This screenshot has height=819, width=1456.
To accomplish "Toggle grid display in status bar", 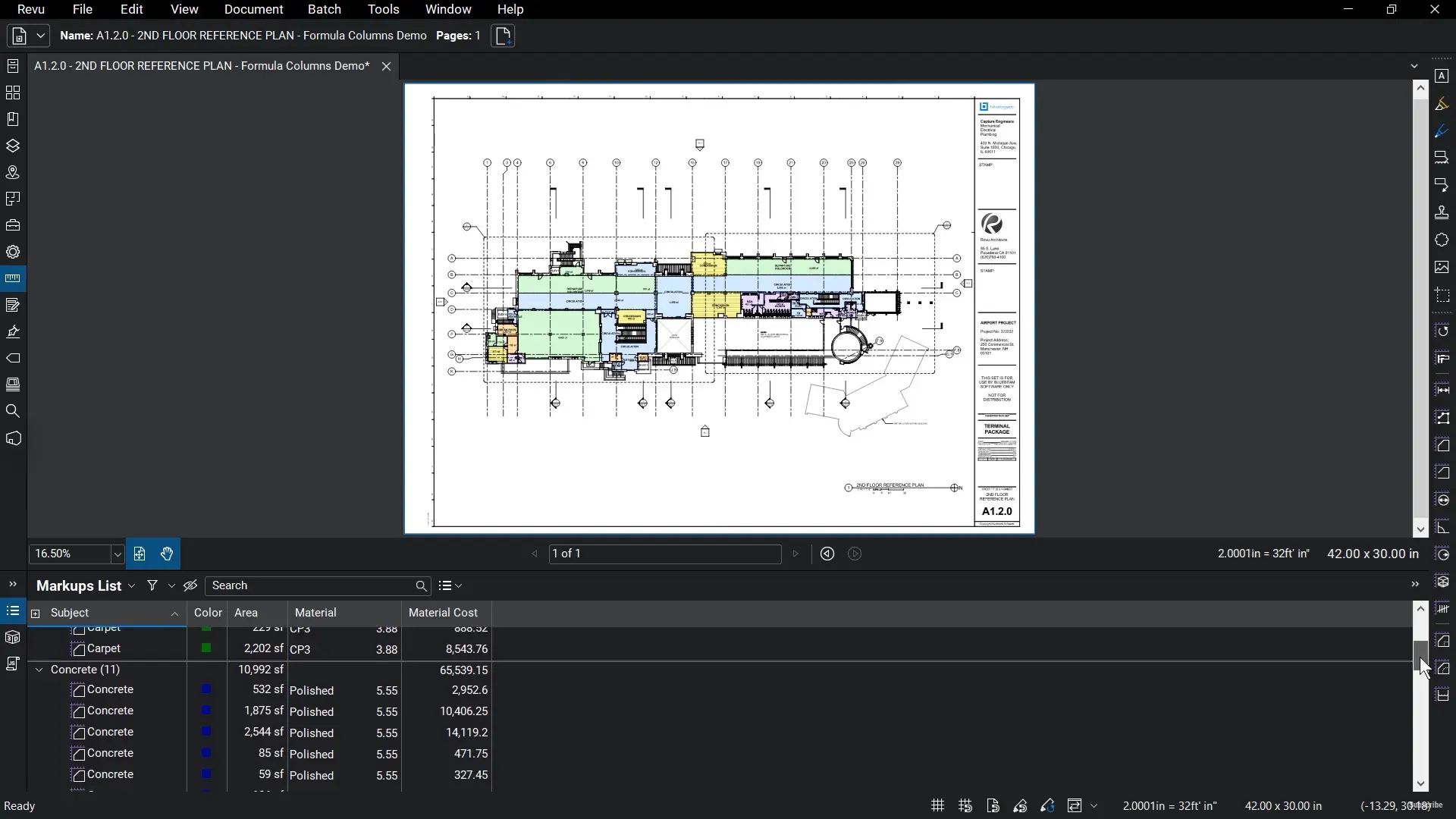I will (937, 806).
